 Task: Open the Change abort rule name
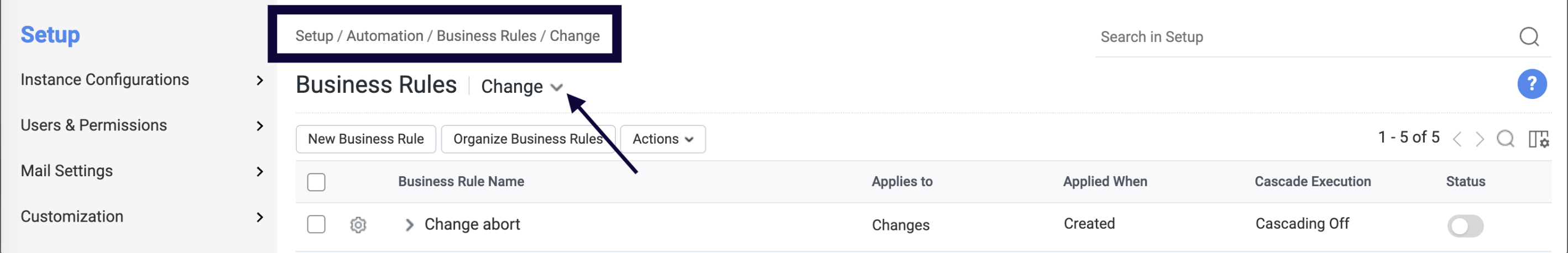[x=472, y=224]
